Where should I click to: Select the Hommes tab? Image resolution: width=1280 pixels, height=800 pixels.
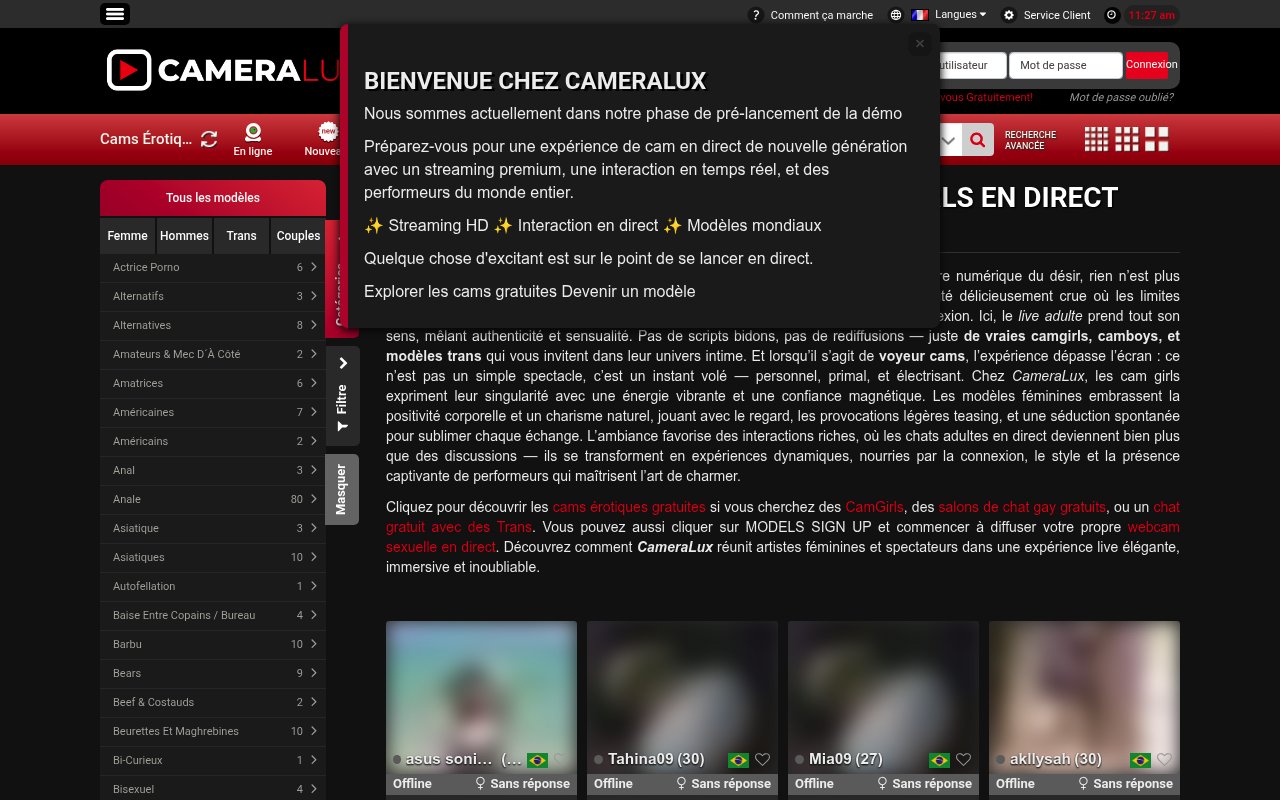[185, 236]
